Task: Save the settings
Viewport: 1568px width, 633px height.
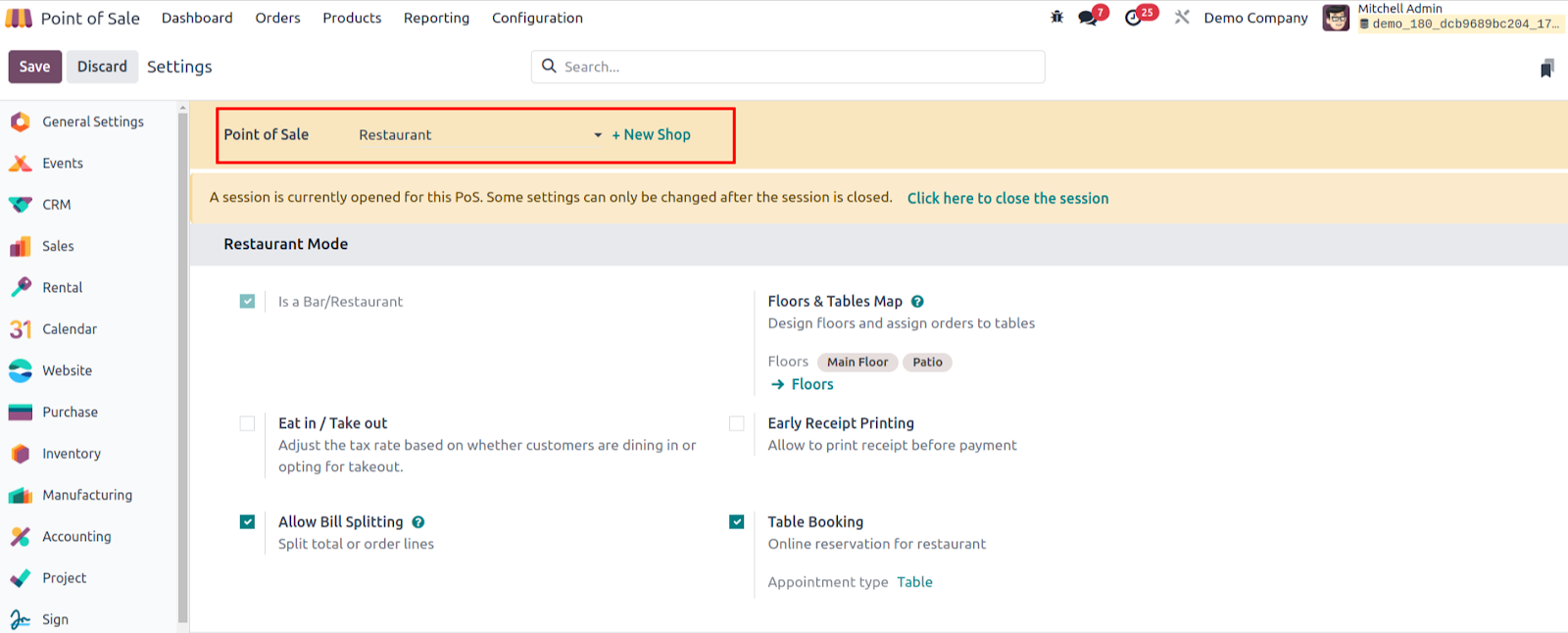Action: tap(34, 67)
